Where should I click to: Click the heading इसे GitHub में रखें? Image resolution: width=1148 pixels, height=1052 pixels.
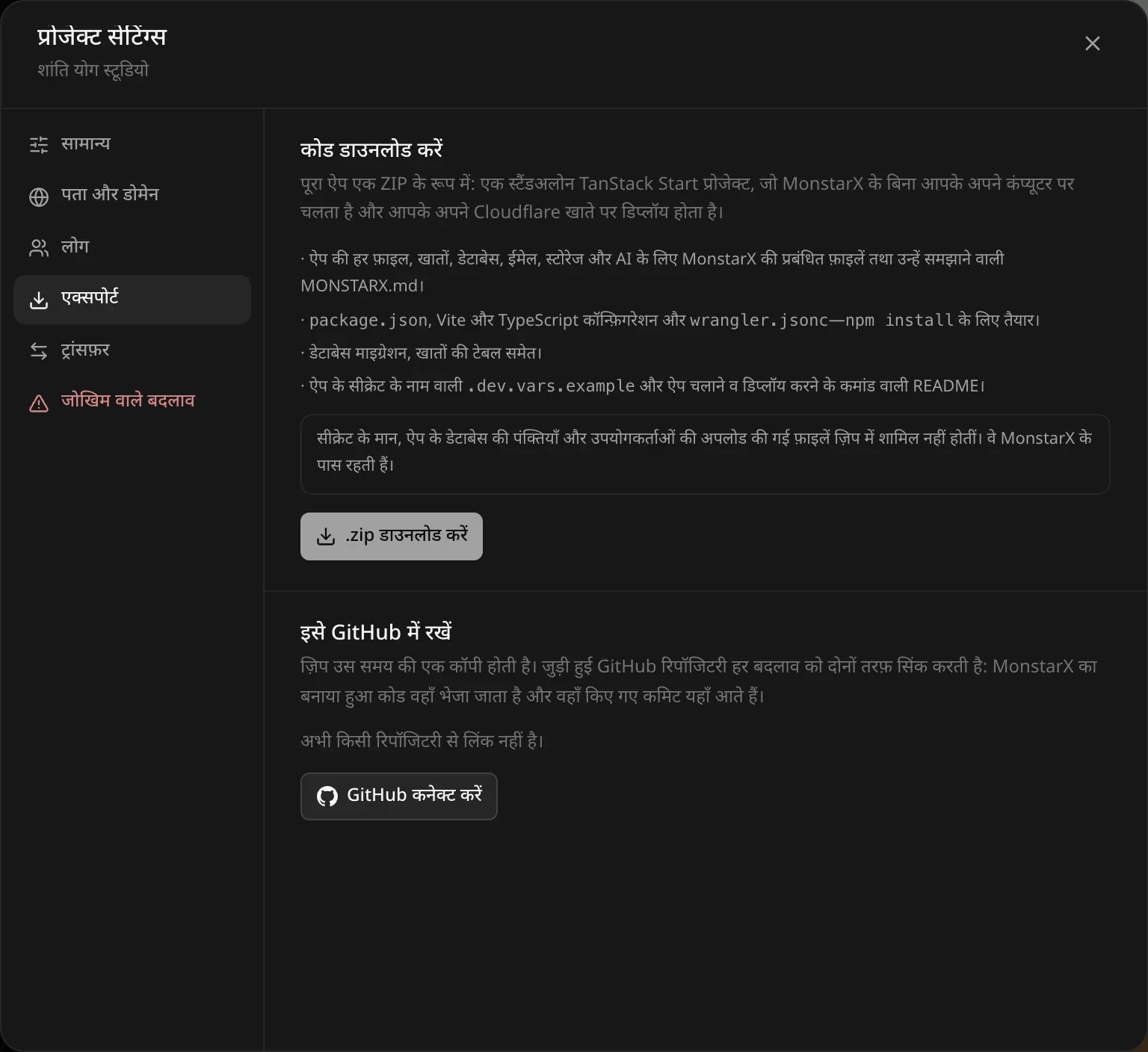pos(376,632)
